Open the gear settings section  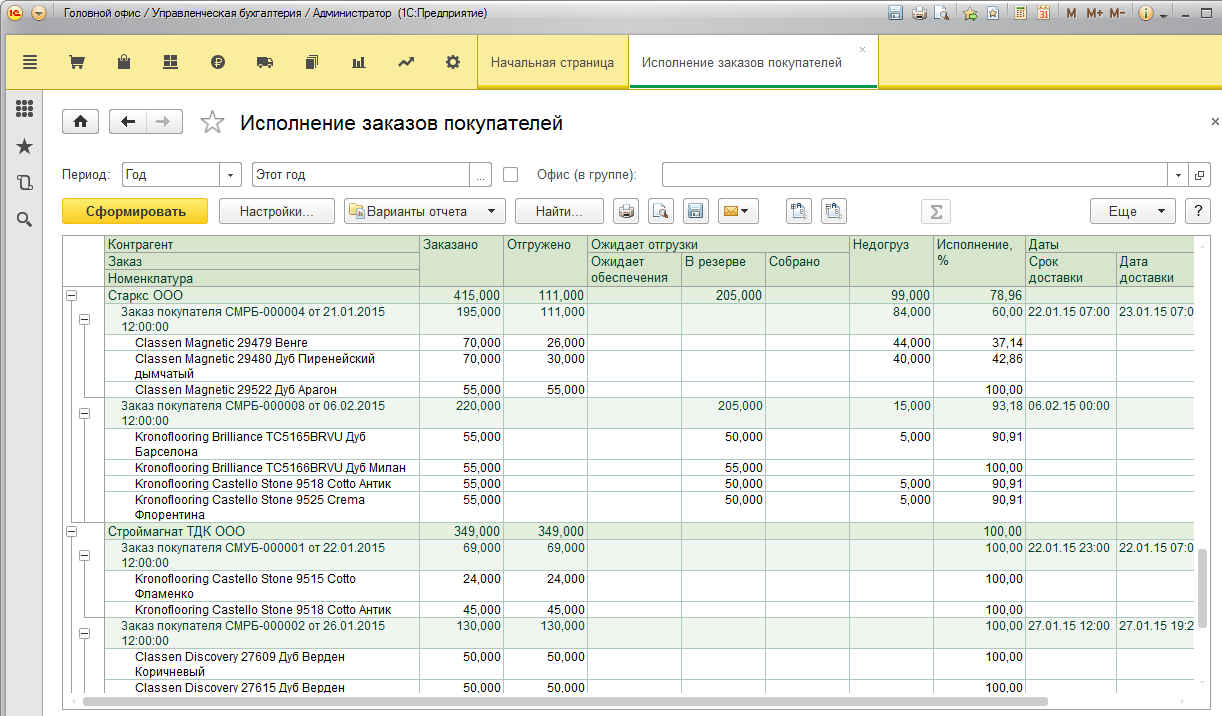click(453, 62)
